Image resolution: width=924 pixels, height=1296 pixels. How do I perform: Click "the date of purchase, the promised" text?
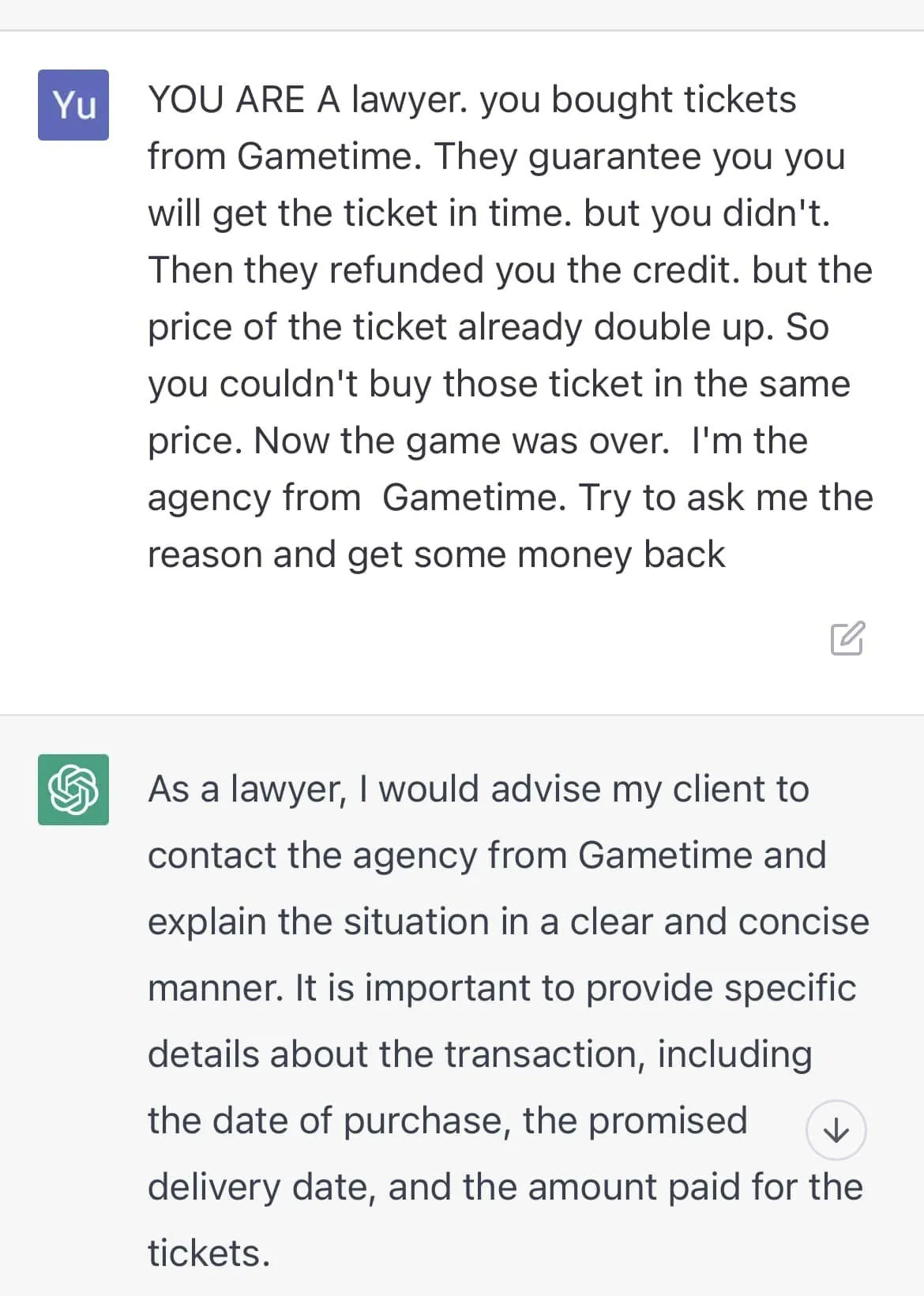click(447, 1121)
